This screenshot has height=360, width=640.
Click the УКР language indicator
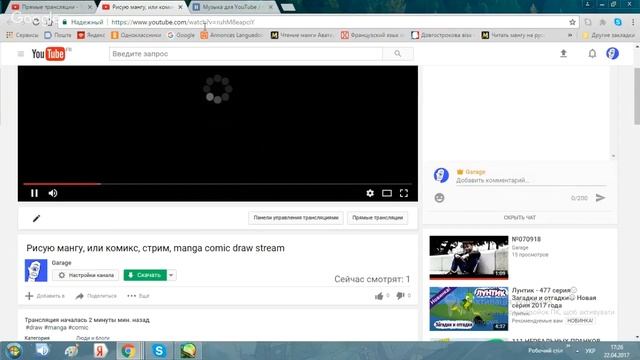click(x=590, y=351)
